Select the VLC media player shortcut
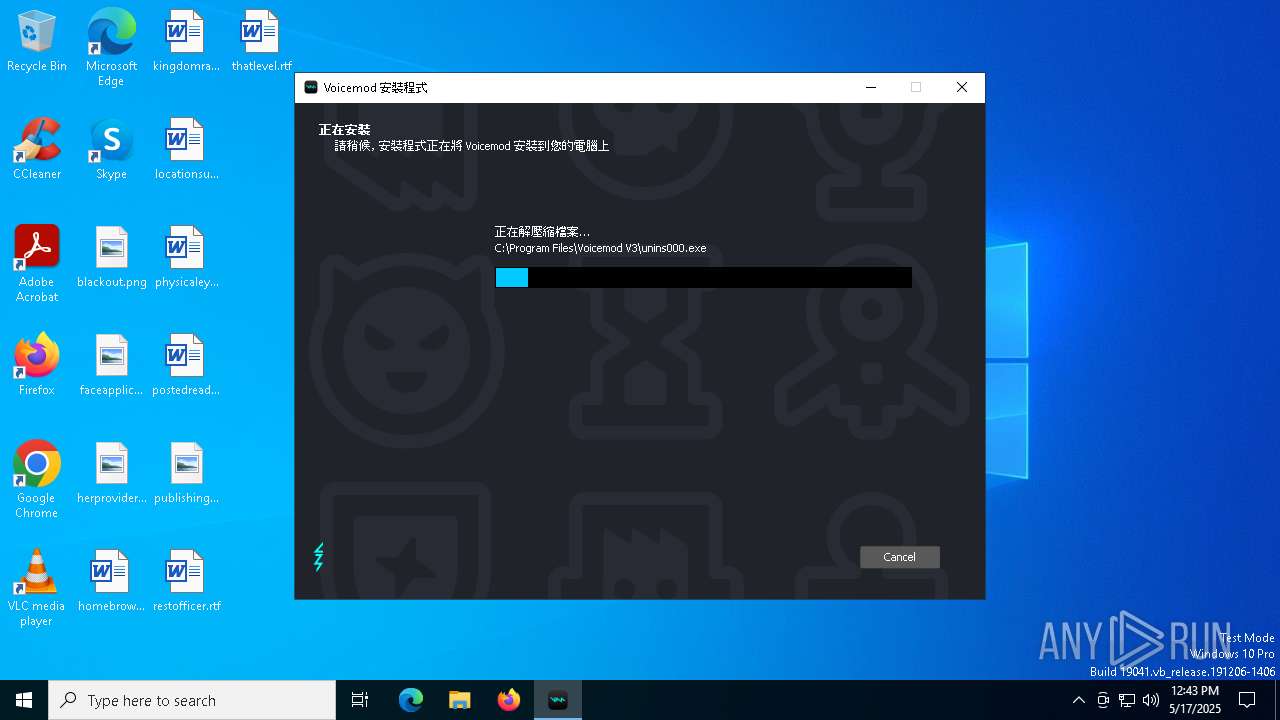The width and height of the screenshot is (1280, 720). [37, 588]
